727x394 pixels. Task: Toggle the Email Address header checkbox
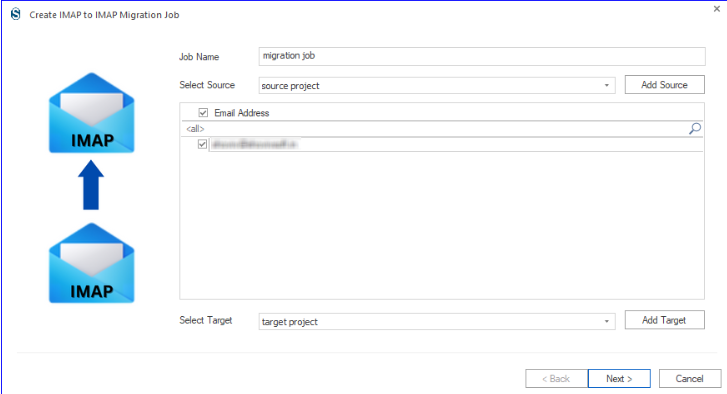203,113
